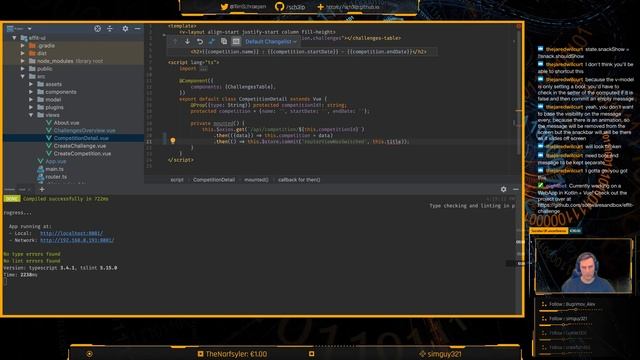Click the GitHub project link in chat
This screenshot has width=640, height=360.
(584, 208)
